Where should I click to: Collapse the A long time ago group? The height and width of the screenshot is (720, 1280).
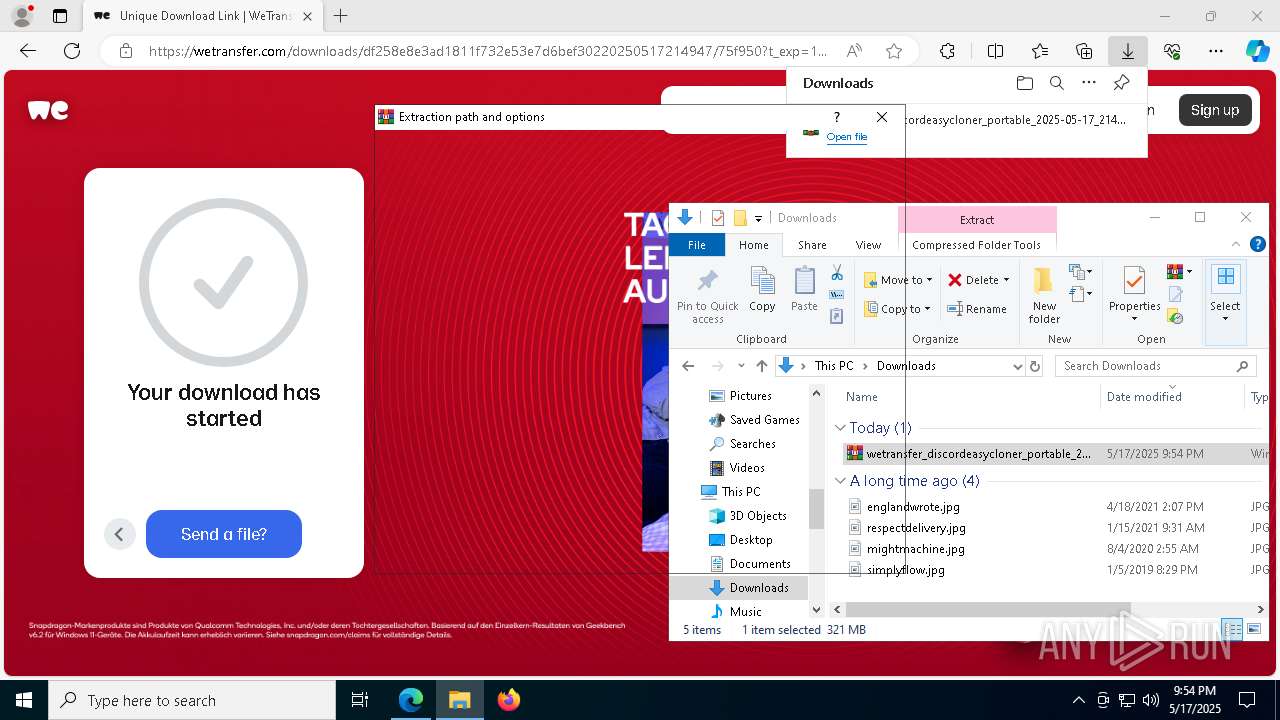[840, 481]
